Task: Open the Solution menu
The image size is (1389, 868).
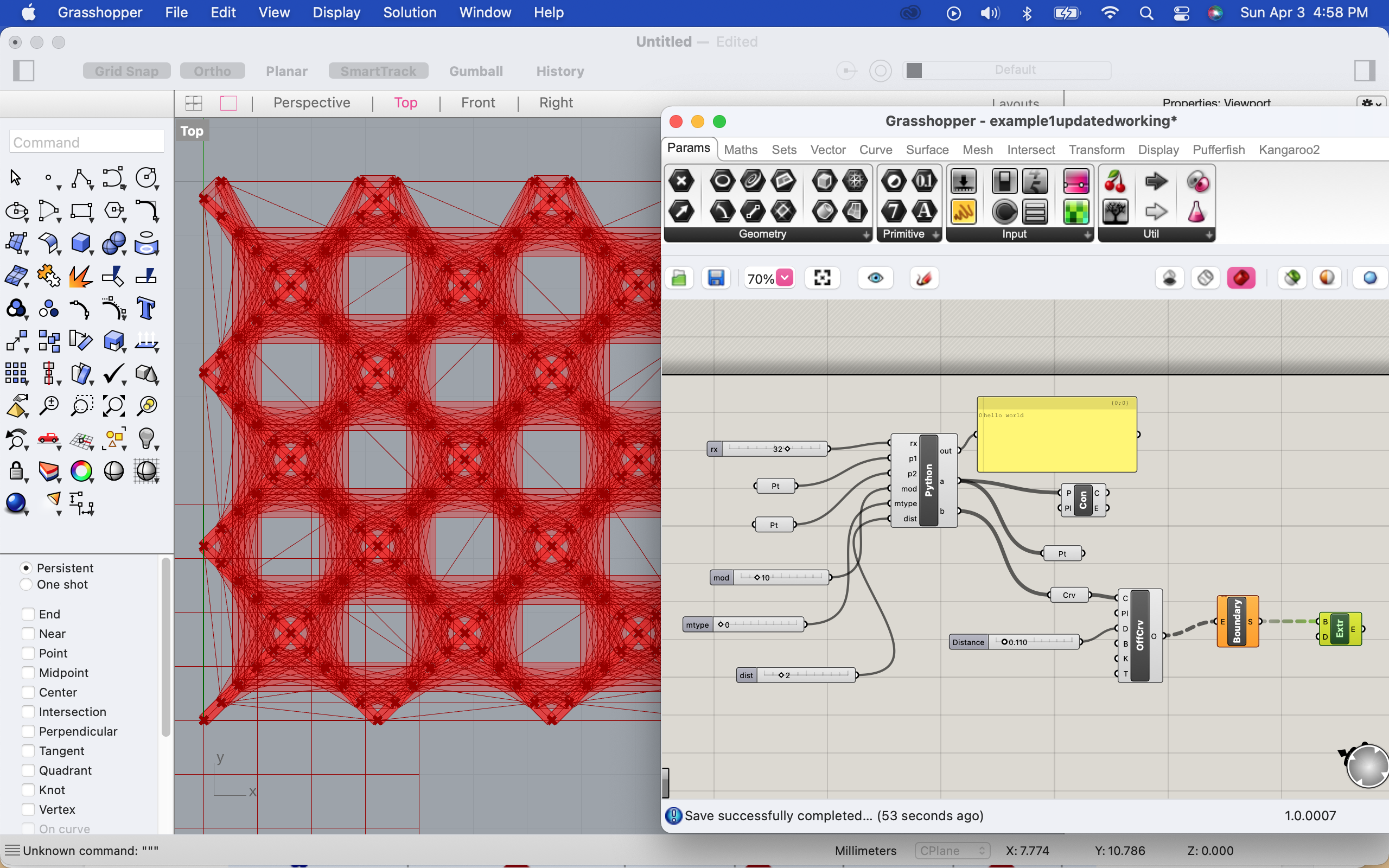Action: [x=409, y=12]
